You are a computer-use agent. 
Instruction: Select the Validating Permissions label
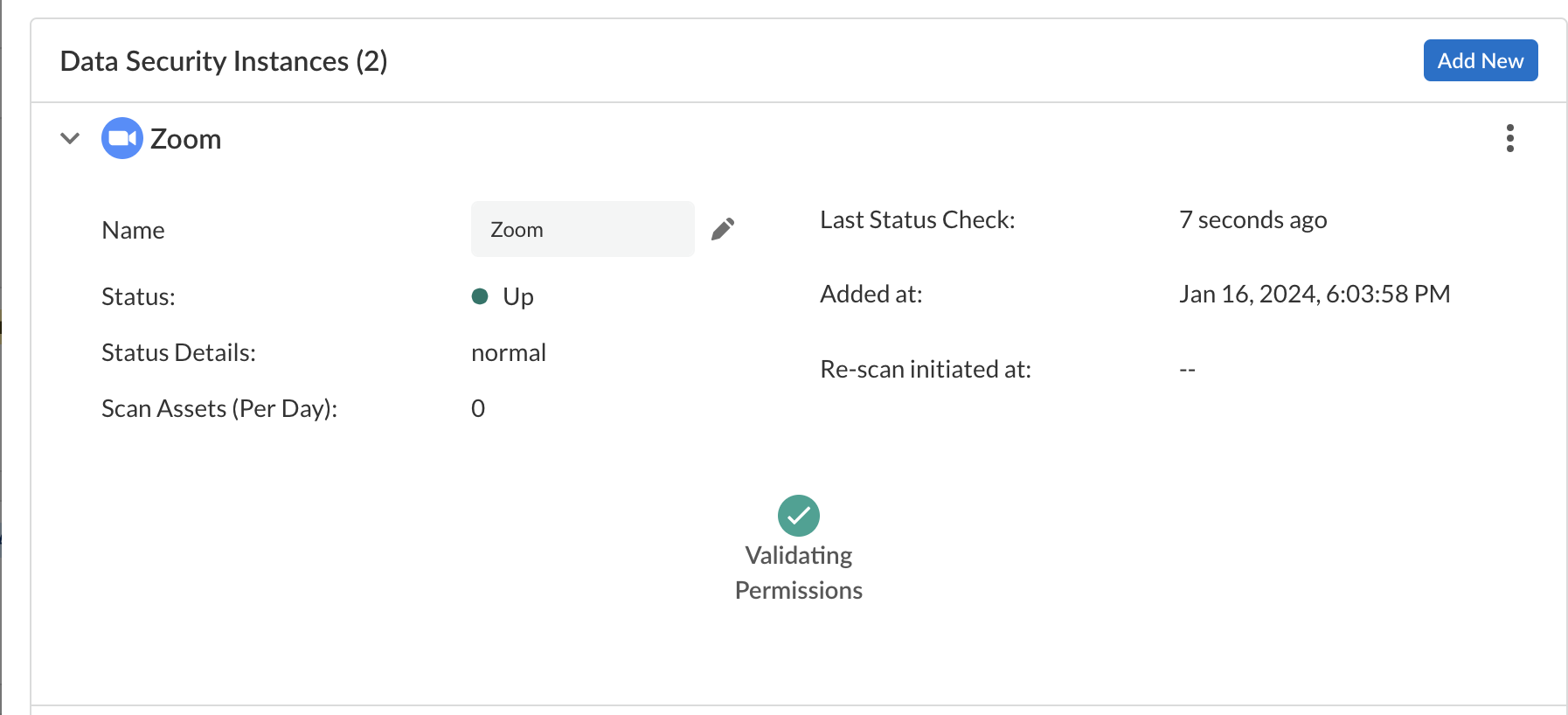coord(798,573)
